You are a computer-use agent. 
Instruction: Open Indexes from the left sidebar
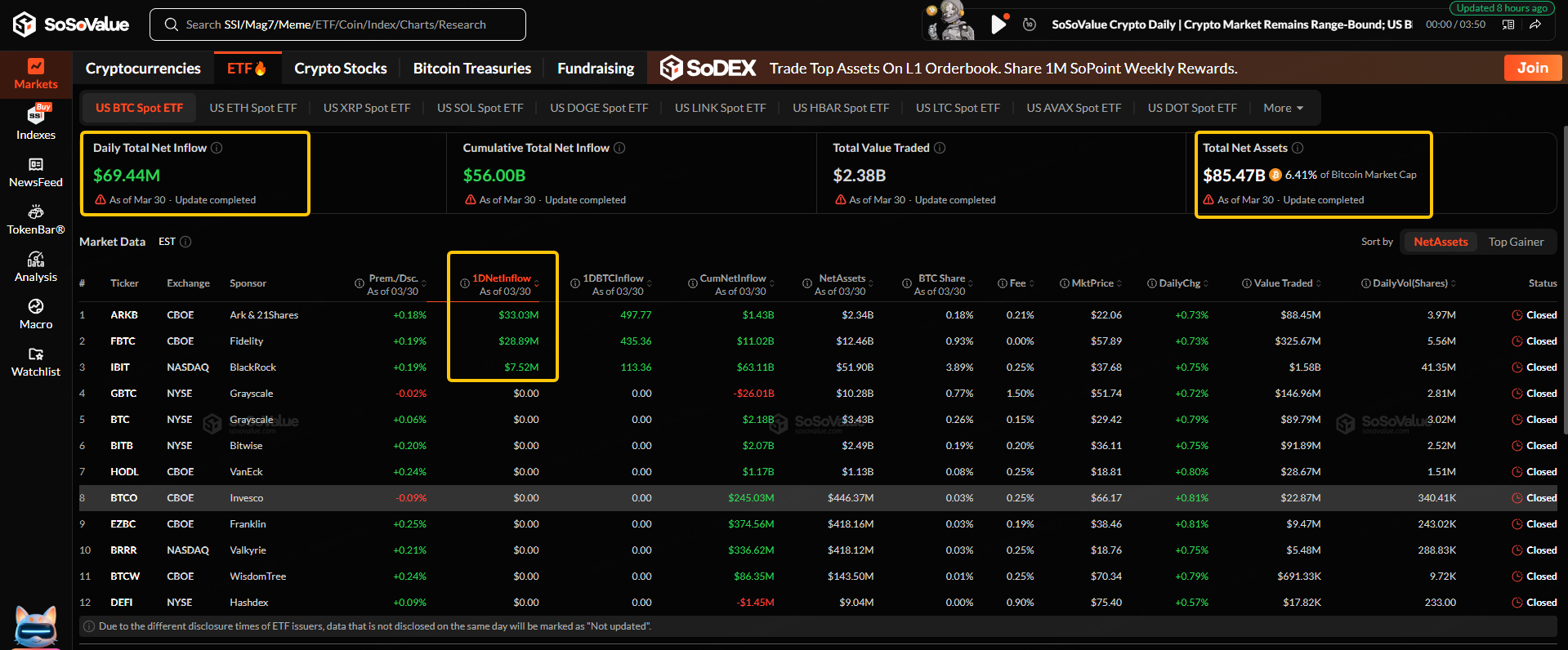click(x=36, y=122)
